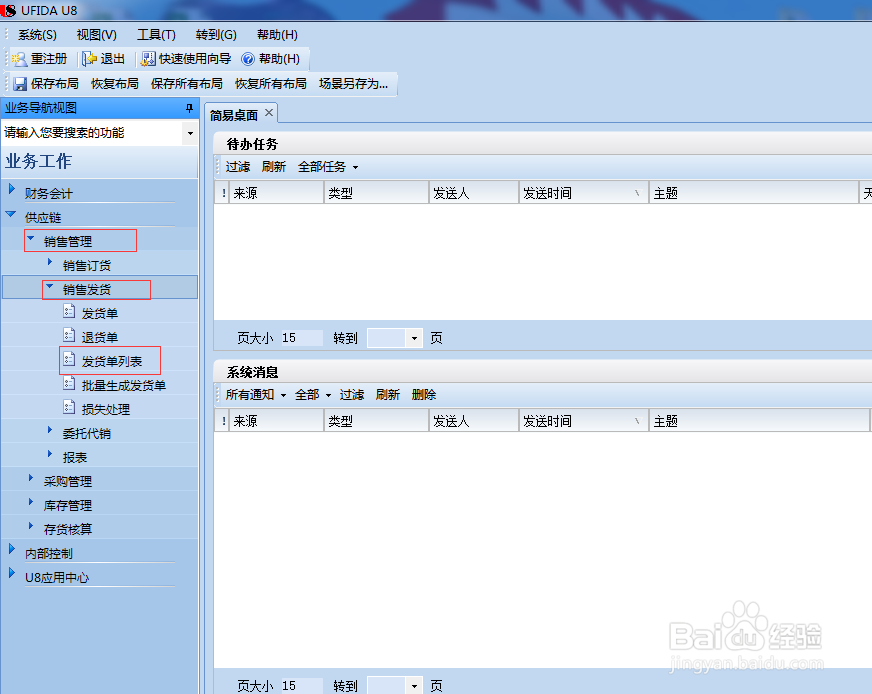Open 转到 page dropdown in 待办任务

tap(414, 338)
